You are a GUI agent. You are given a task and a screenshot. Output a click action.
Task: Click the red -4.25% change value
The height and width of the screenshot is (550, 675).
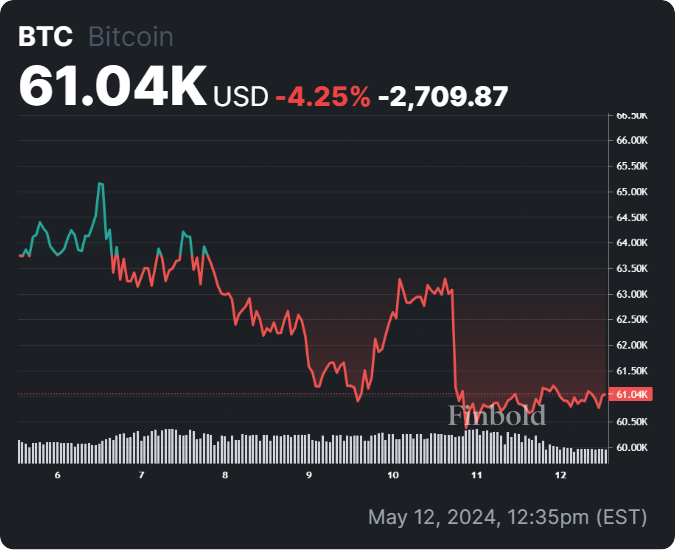coord(323,96)
